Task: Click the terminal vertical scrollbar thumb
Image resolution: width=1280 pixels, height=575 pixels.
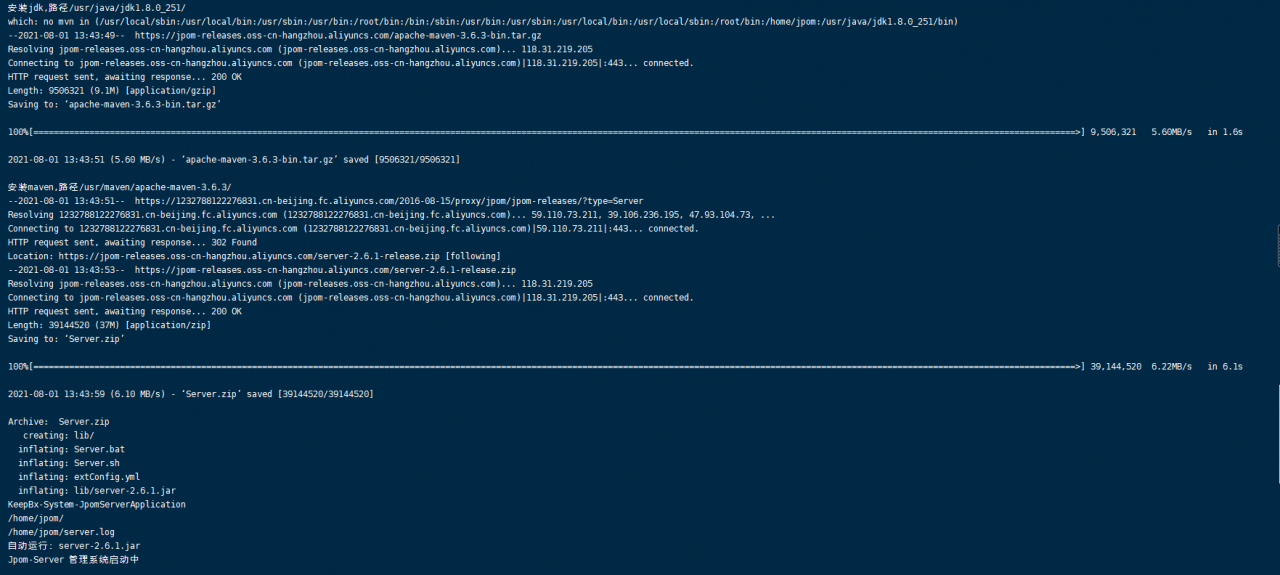Action: coord(1277,246)
